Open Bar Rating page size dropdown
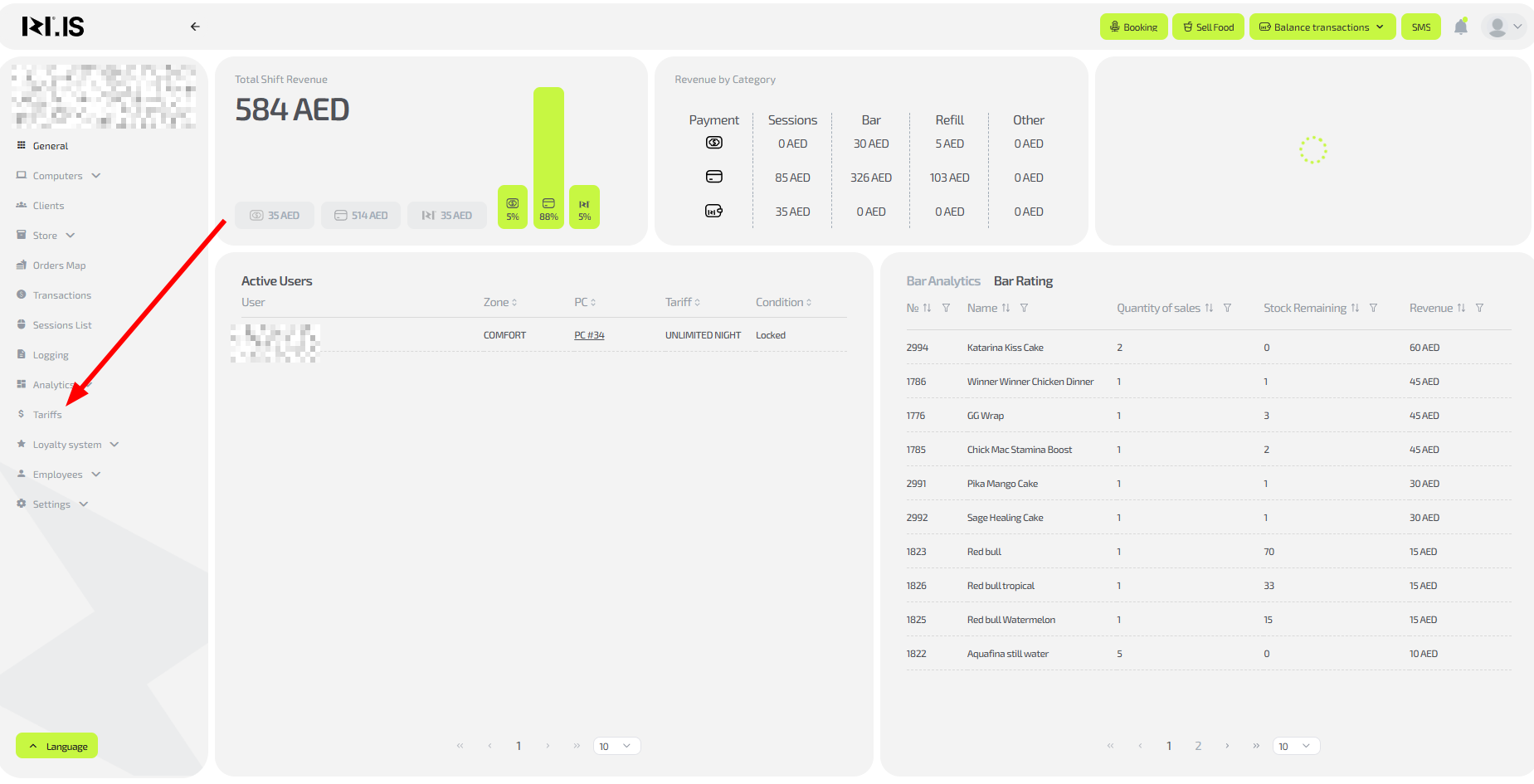 pyautogui.click(x=1295, y=746)
